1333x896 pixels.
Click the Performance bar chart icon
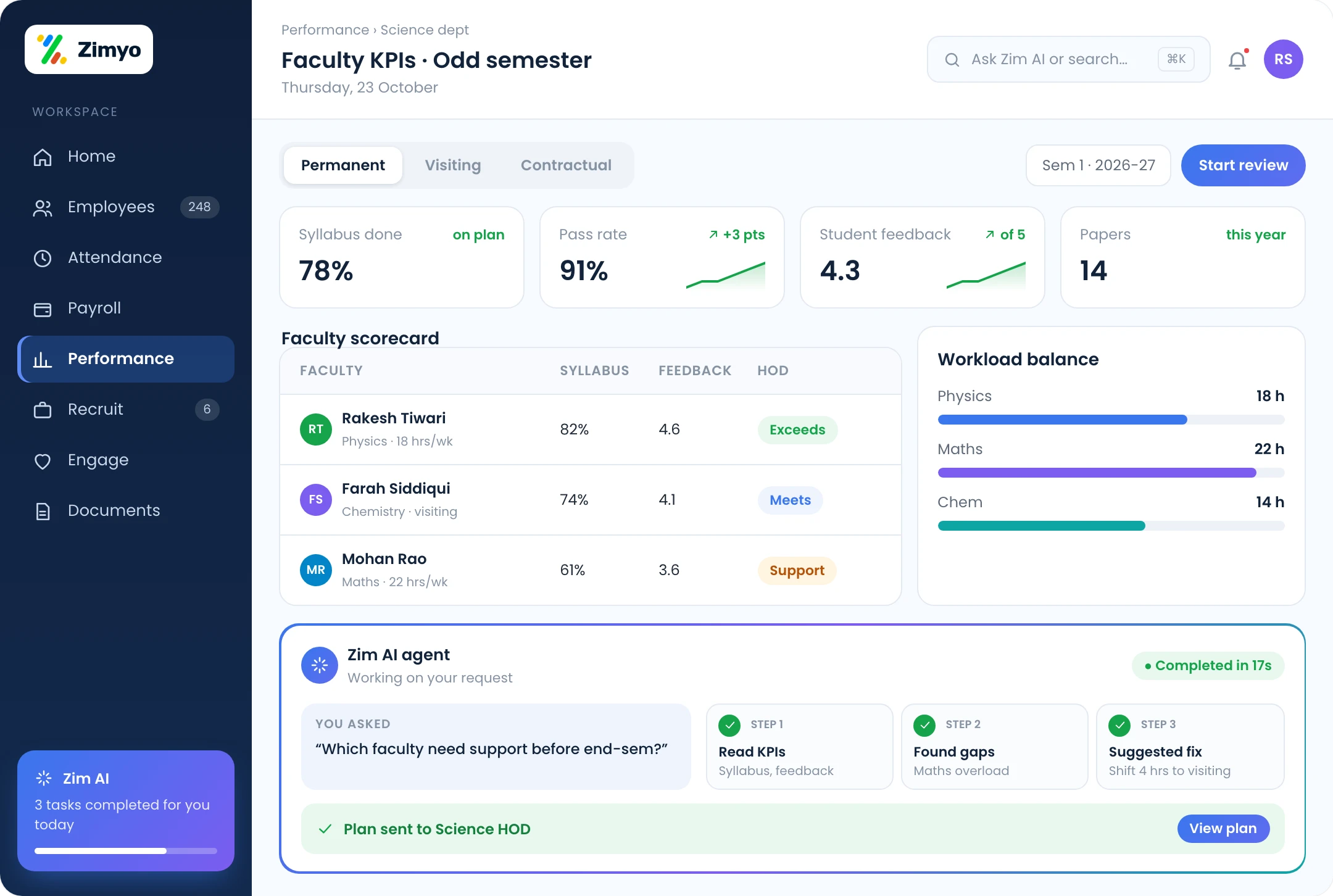point(43,359)
